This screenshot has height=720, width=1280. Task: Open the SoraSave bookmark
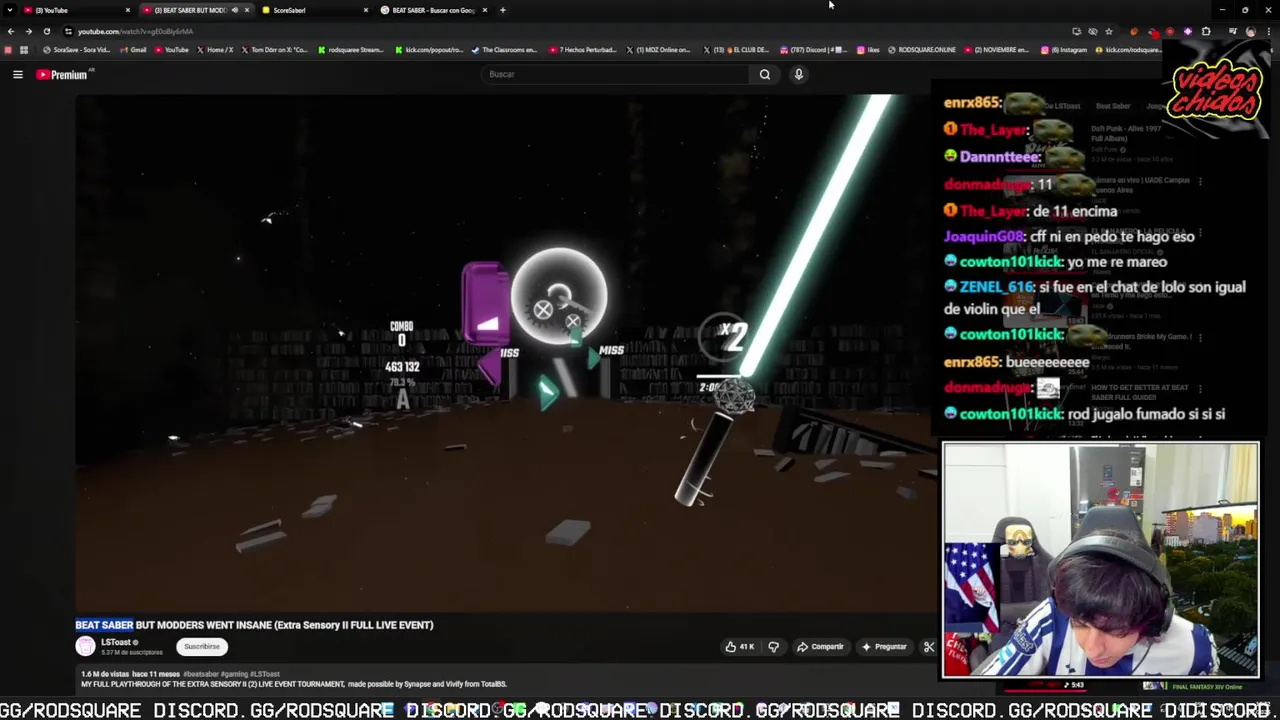coord(75,49)
